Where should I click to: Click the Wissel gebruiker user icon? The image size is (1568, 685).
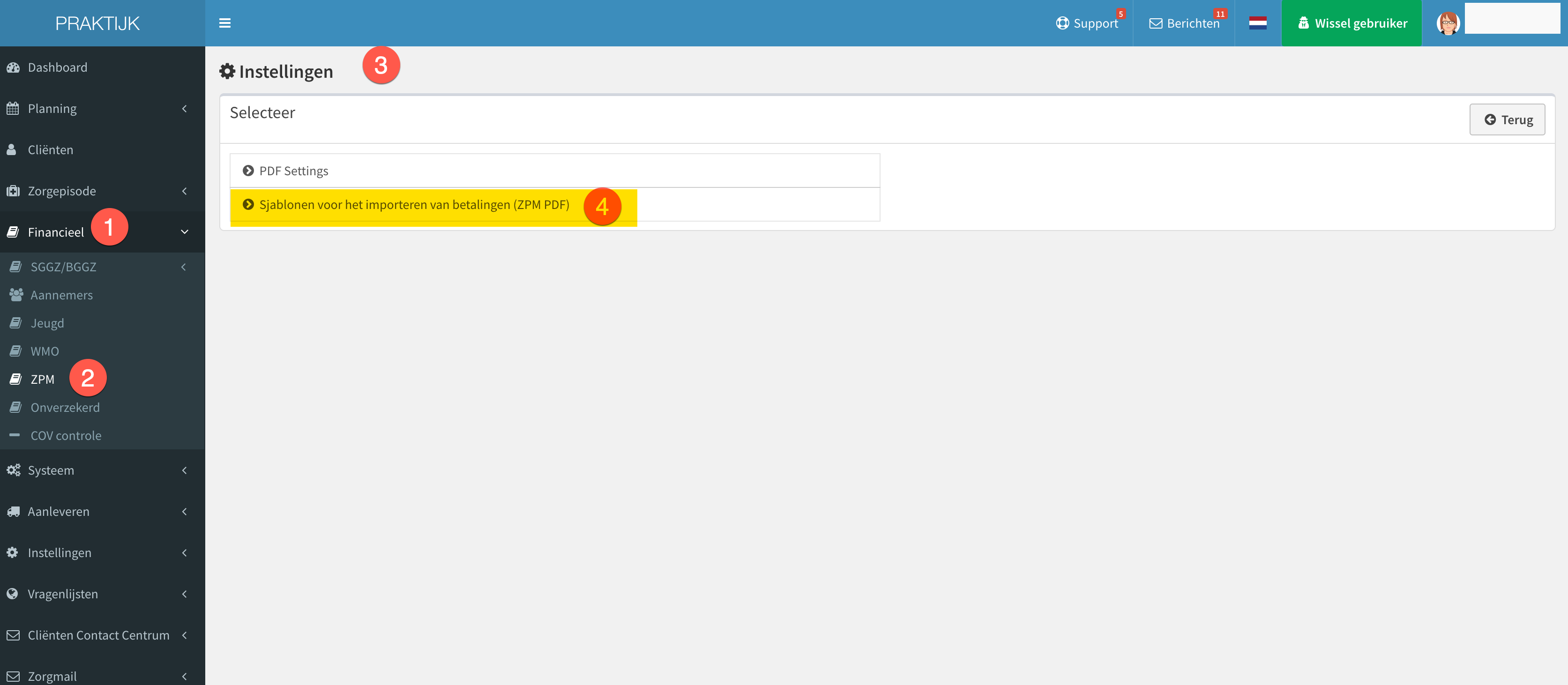tap(1303, 23)
